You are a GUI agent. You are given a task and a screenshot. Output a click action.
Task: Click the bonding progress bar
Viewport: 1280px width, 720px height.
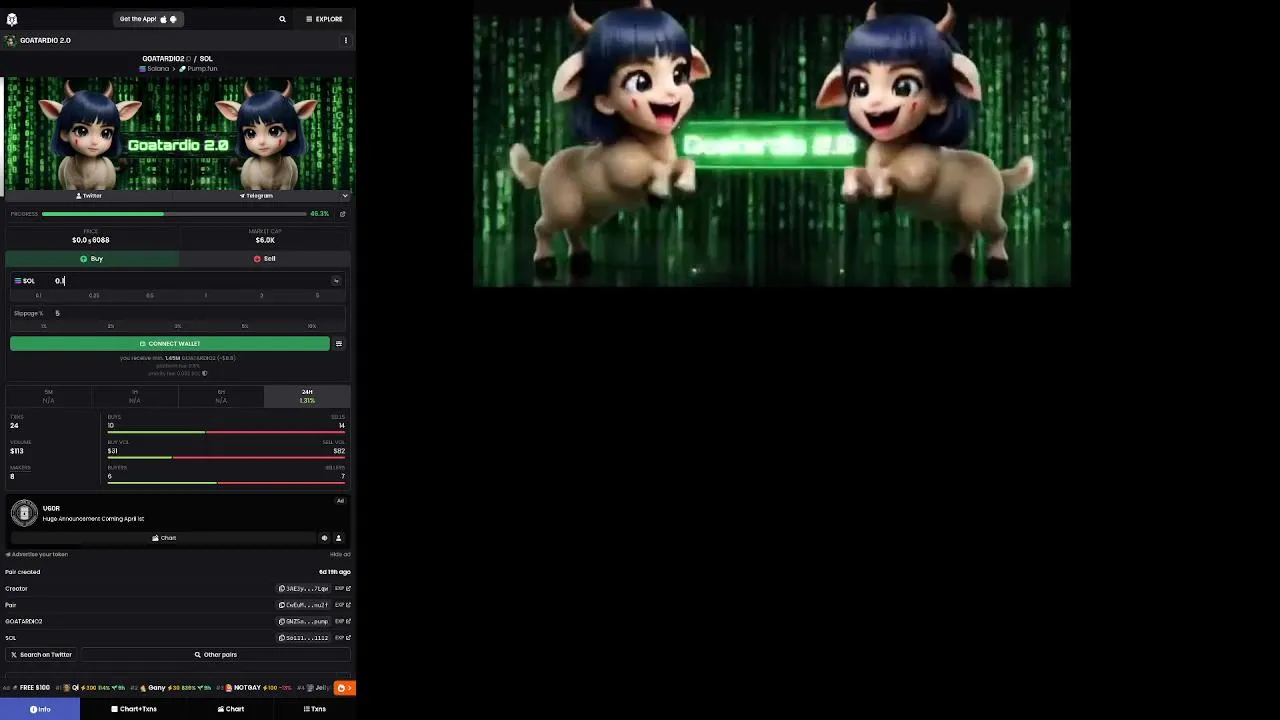pos(174,214)
